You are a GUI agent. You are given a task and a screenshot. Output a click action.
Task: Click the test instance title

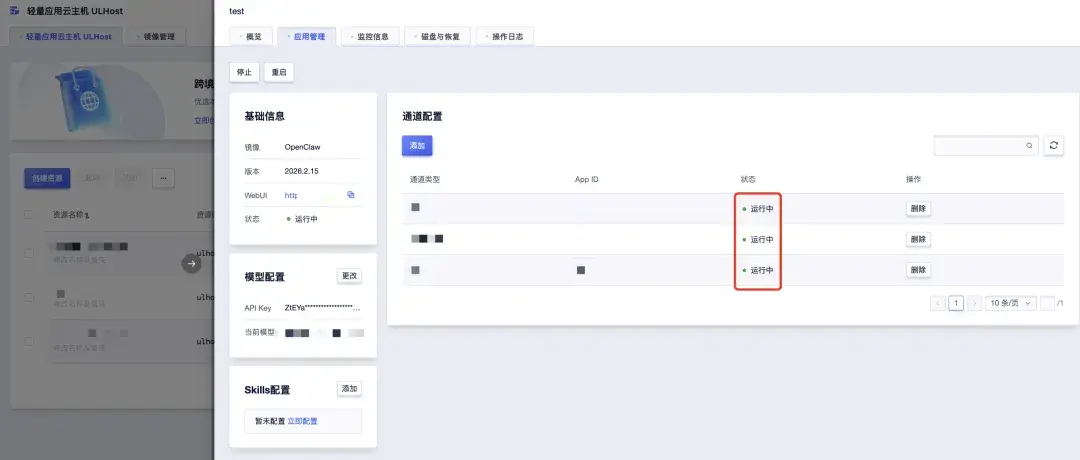[x=237, y=11]
